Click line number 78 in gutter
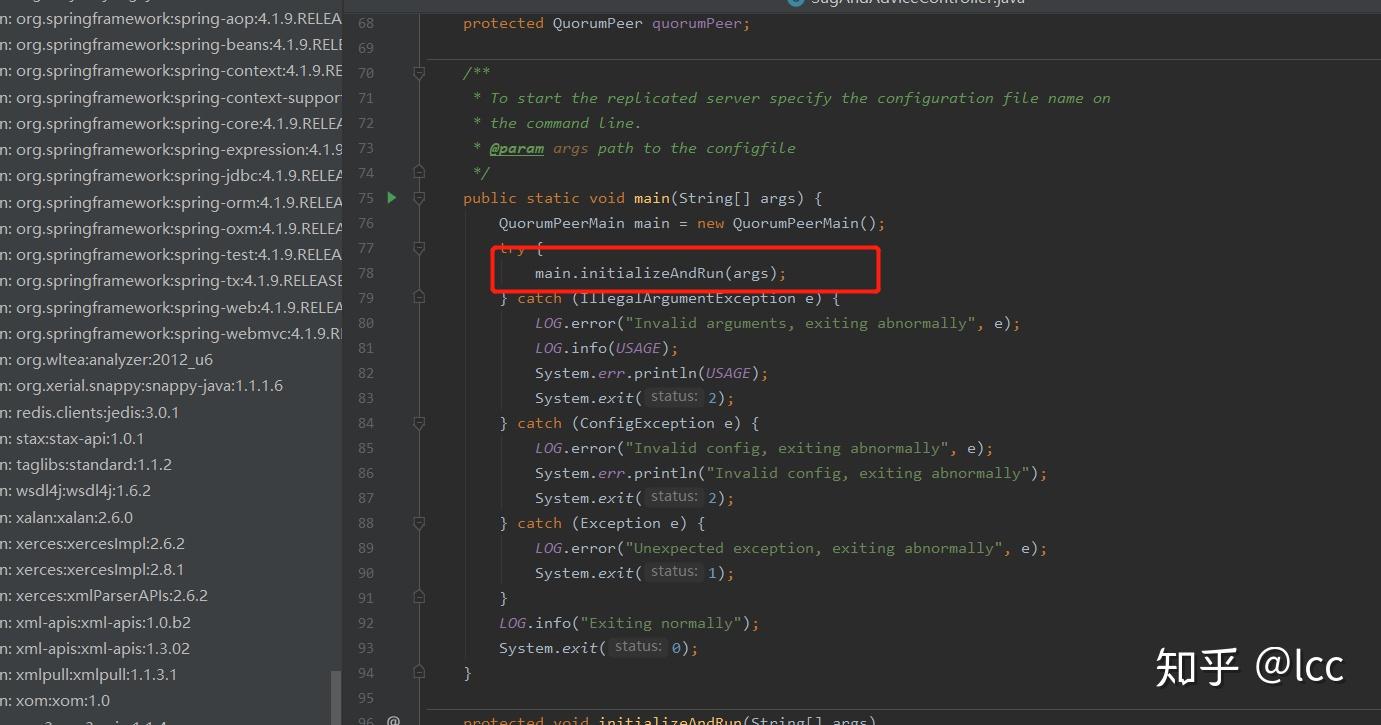The image size is (1381, 725). [365, 273]
